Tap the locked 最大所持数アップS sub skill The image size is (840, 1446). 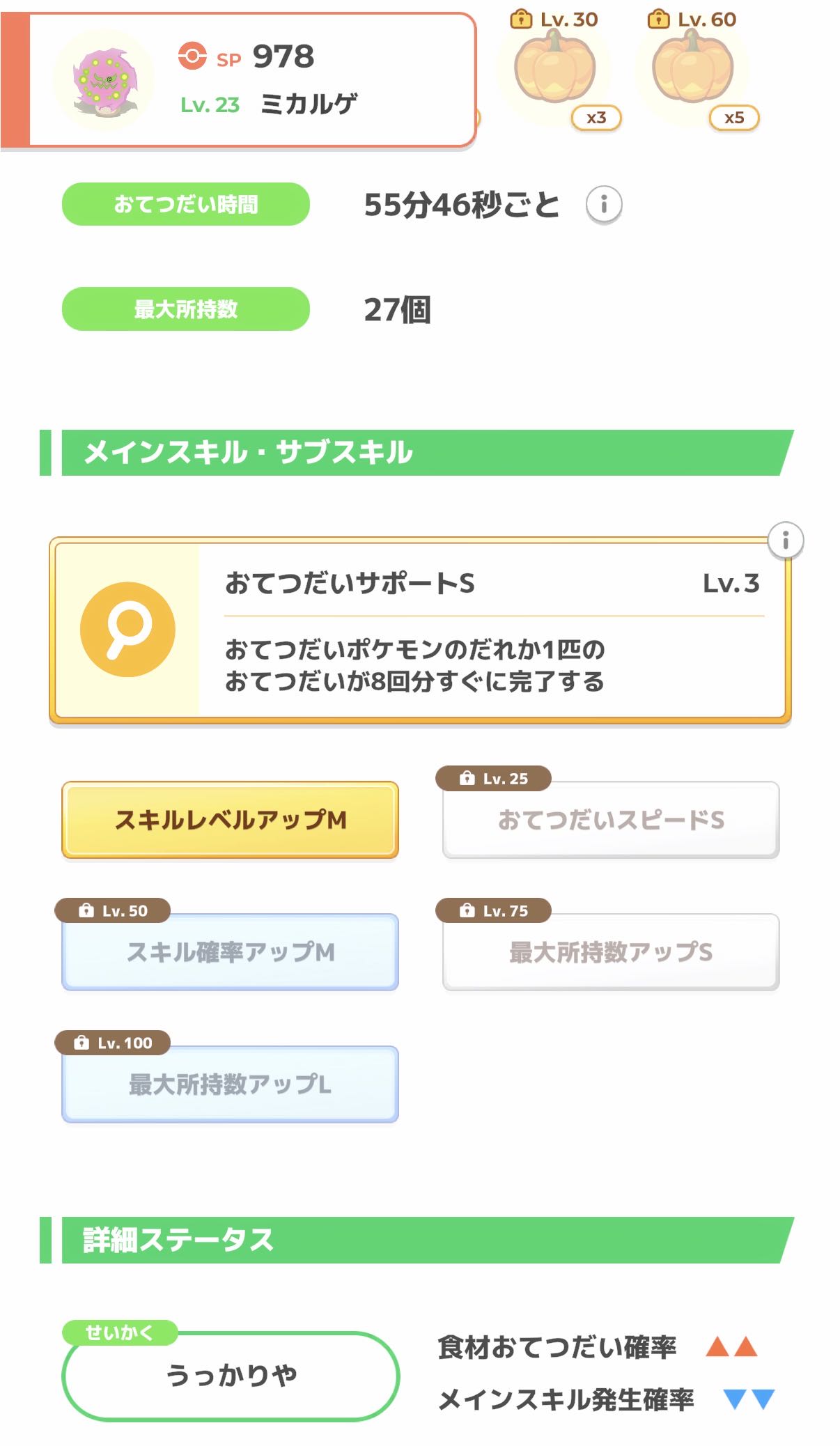click(611, 952)
